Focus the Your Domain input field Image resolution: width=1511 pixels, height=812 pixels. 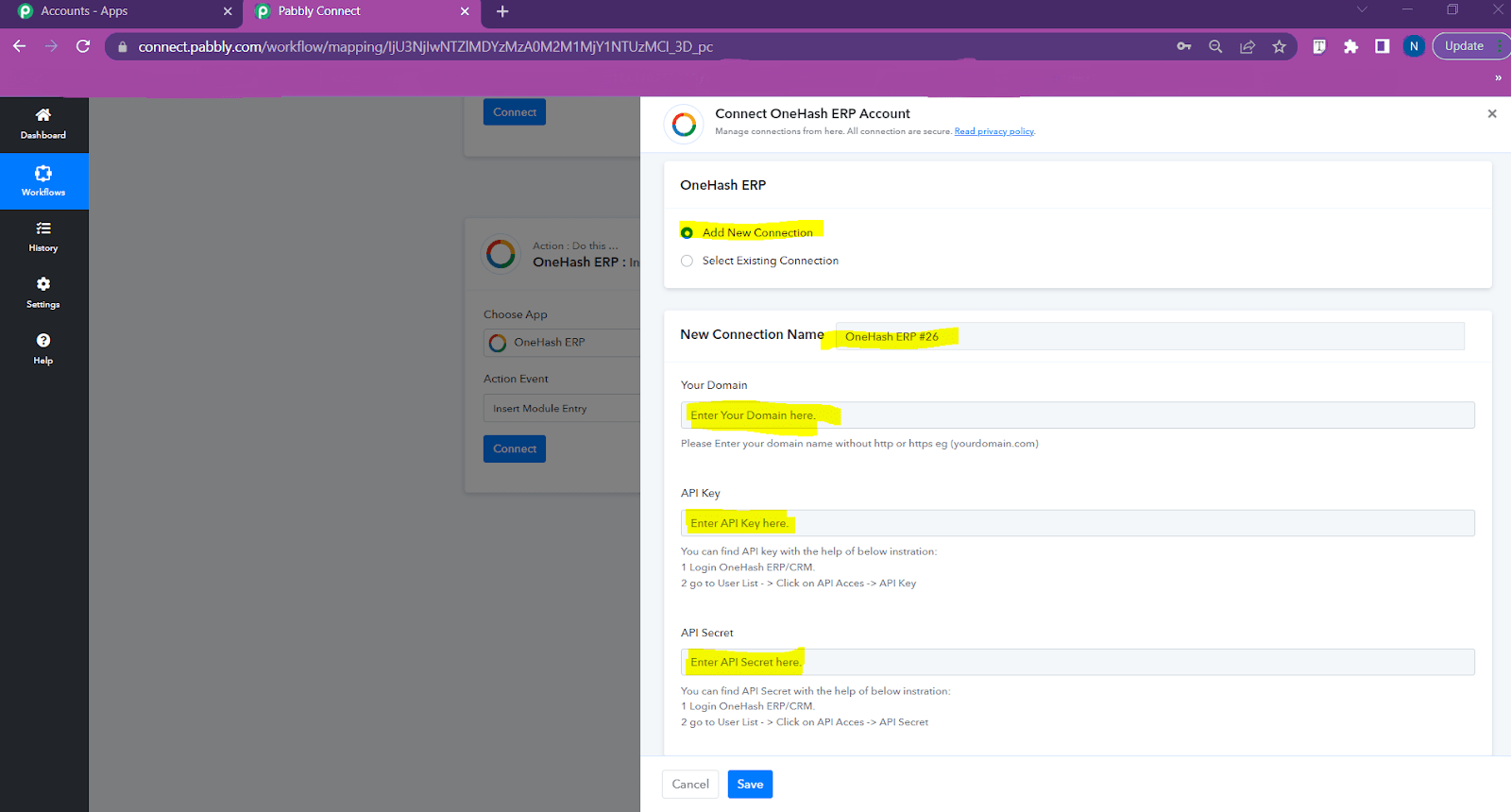click(x=1078, y=415)
